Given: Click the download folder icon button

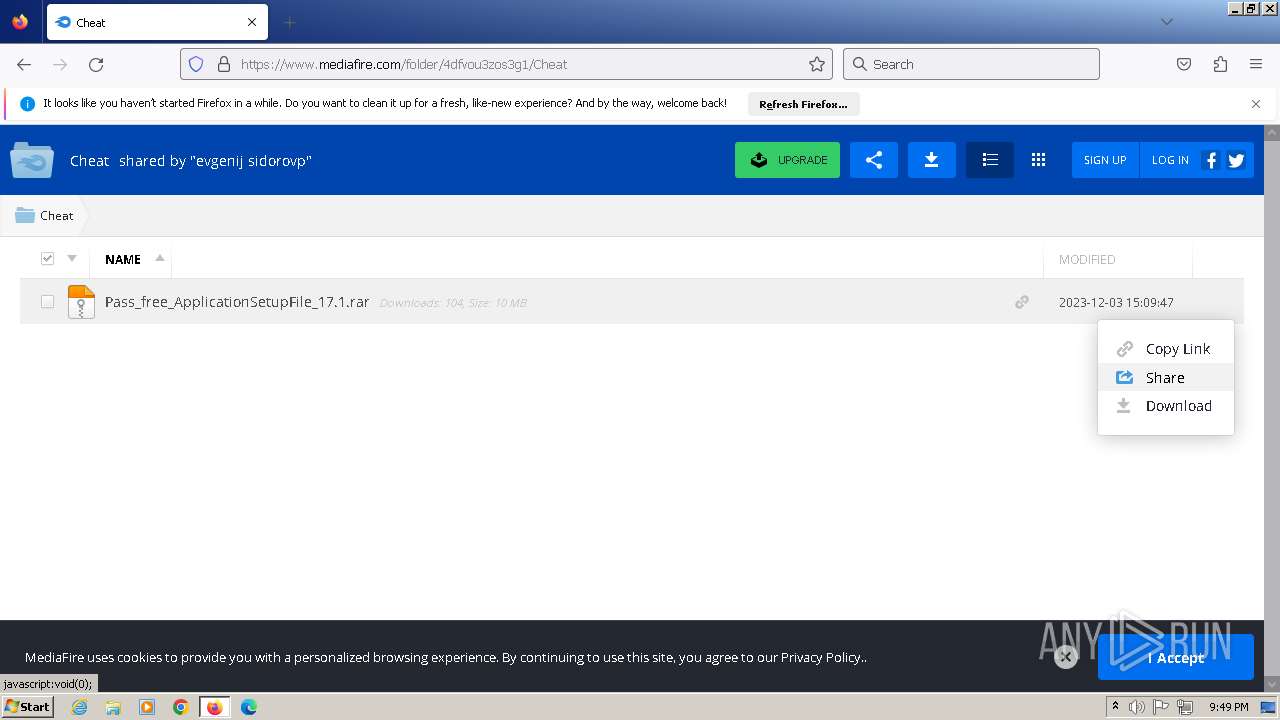Looking at the screenshot, I should pyautogui.click(x=931, y=160).
